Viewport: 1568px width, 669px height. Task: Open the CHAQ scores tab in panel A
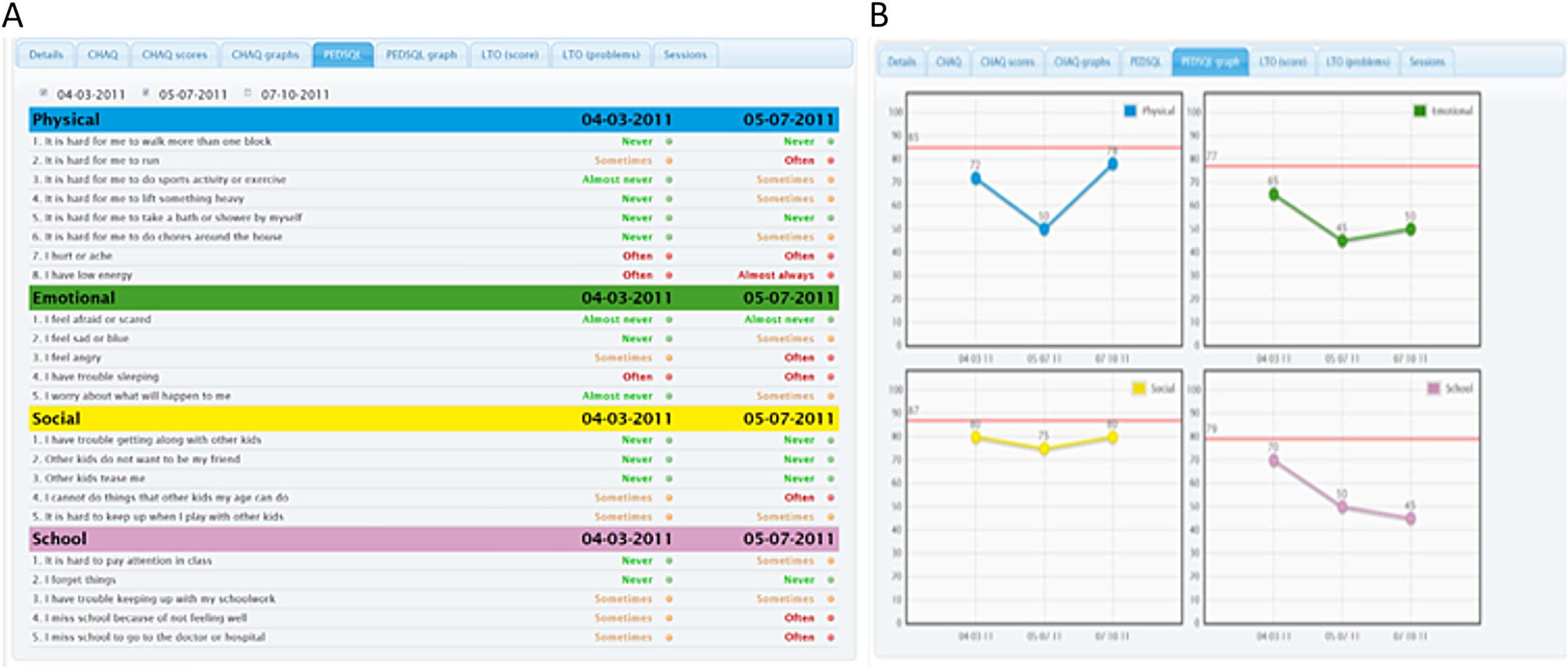pos(175,55)
